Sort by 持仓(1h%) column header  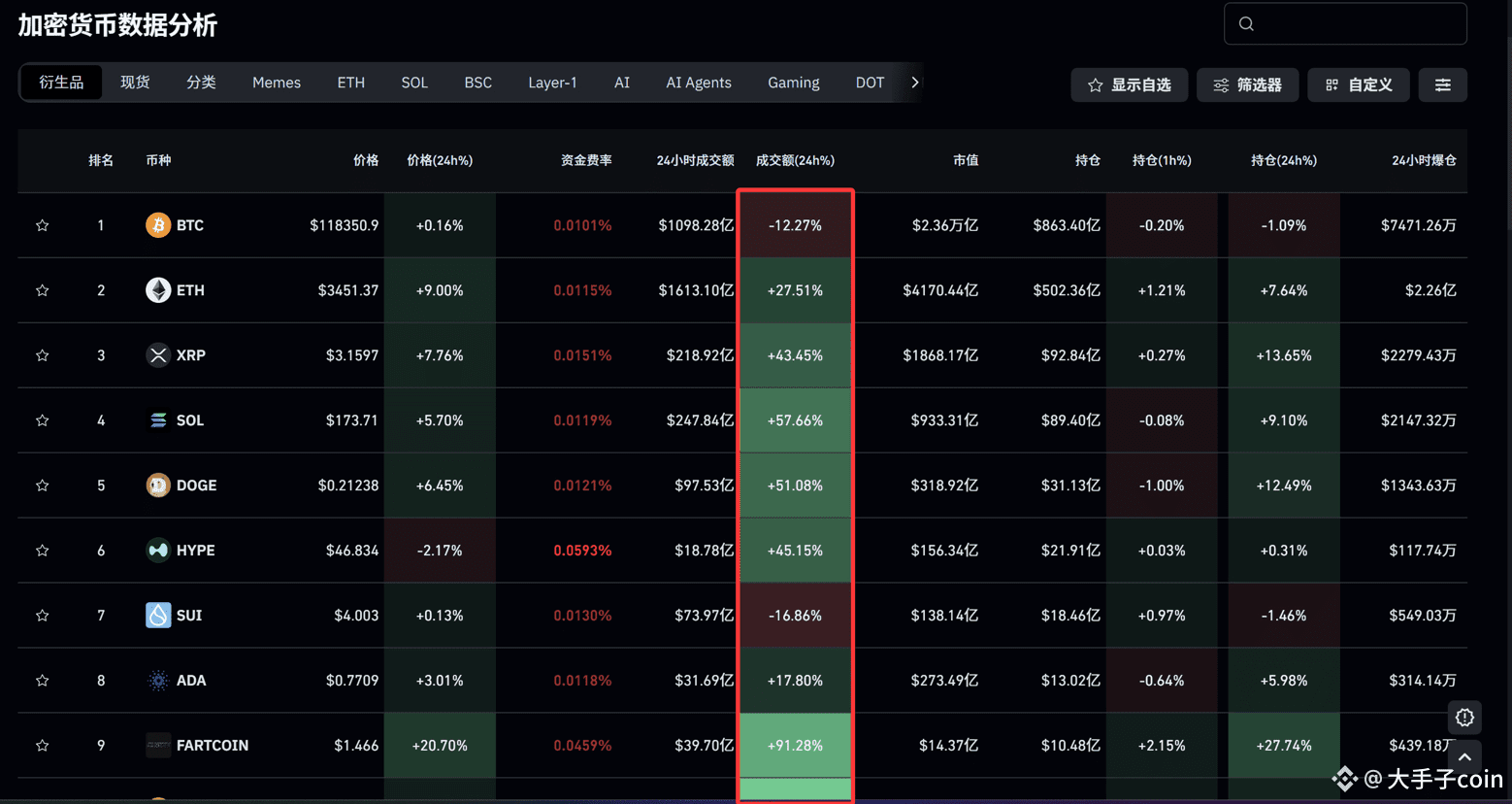point(1162,160)
